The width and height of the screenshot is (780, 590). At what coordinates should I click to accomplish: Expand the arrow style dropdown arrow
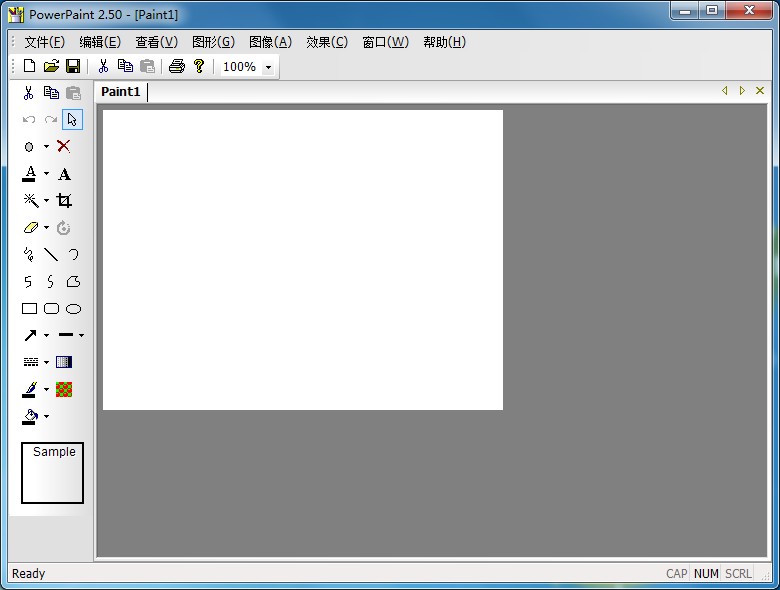46,335
